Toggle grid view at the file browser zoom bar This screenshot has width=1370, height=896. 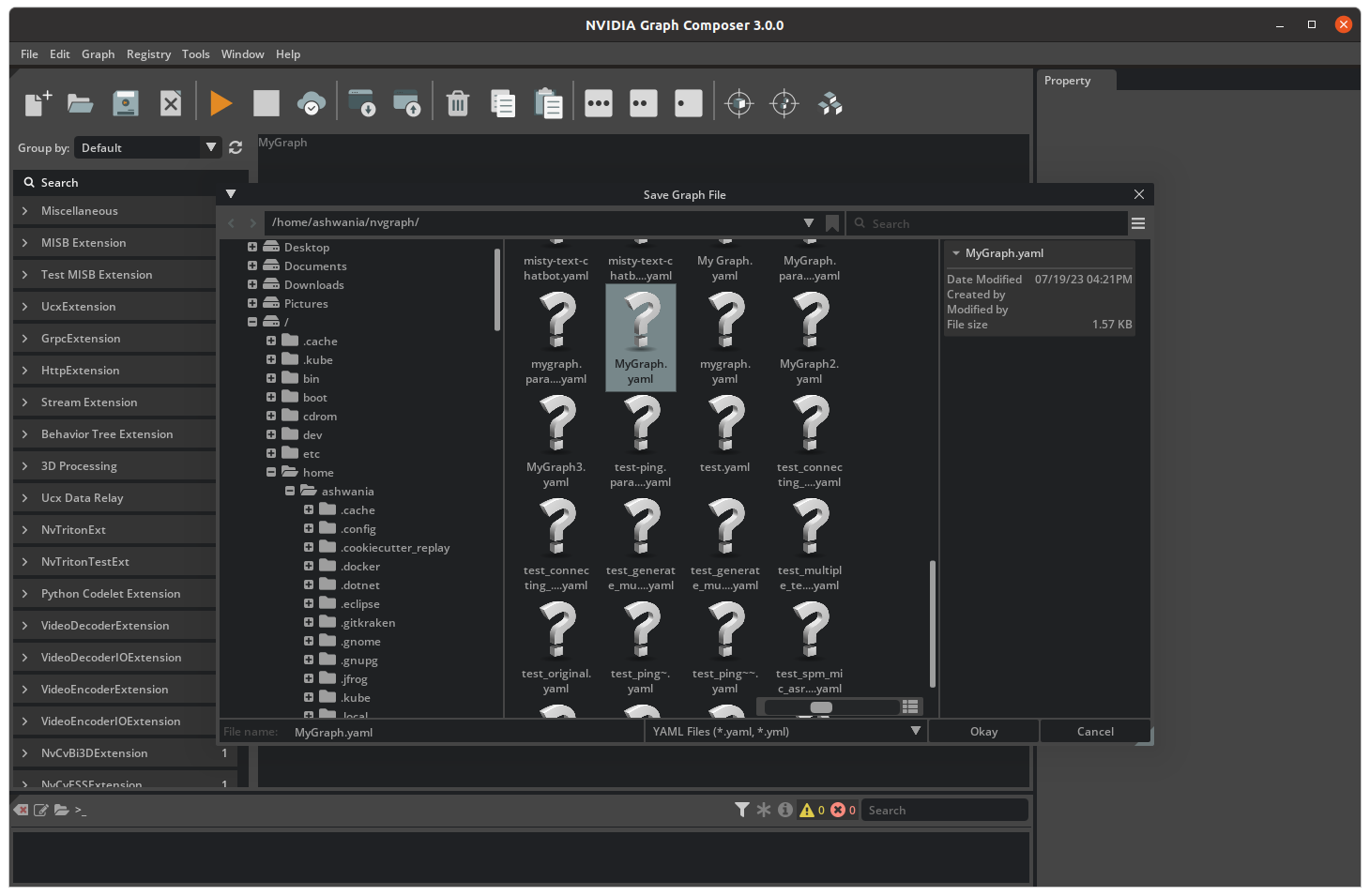click(909, 706)
